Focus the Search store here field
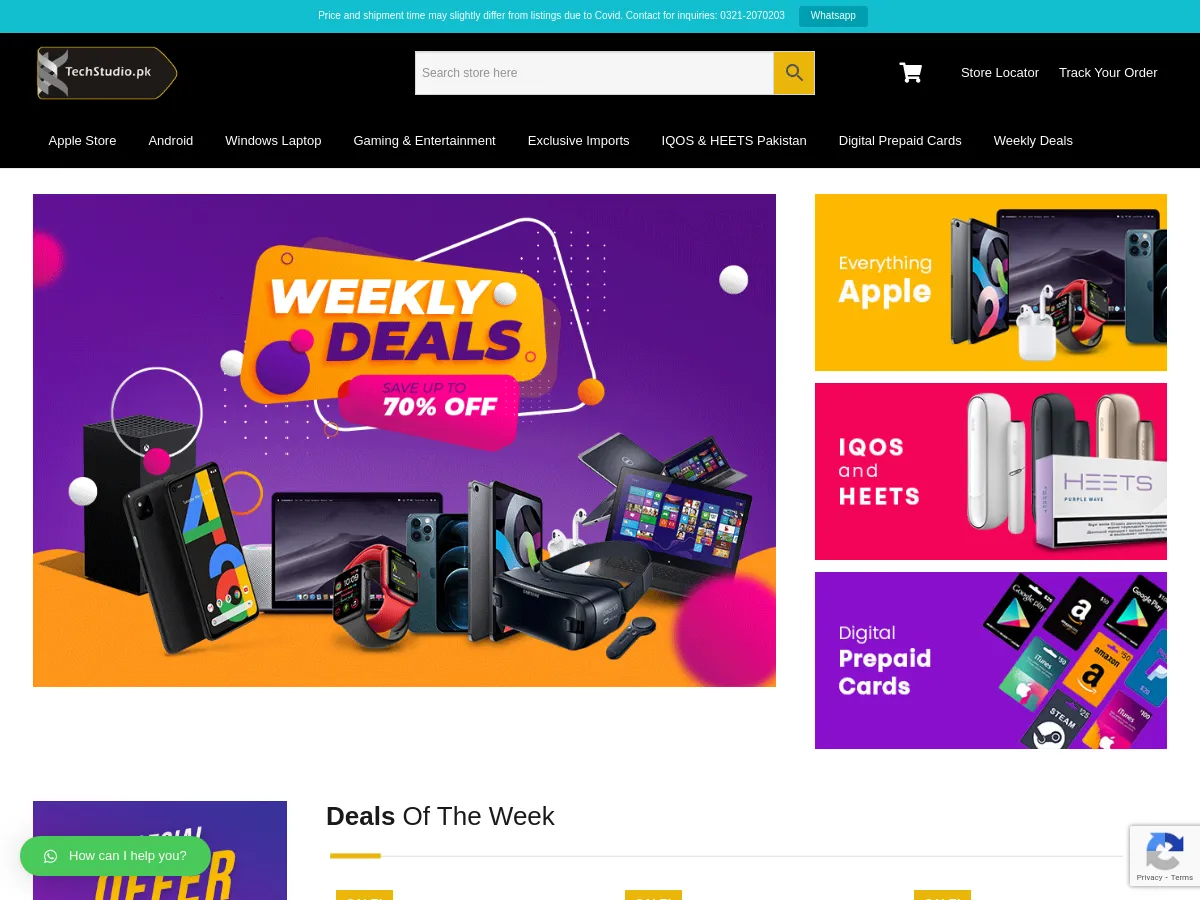This screenshot has height=900, width=1200. click(595, 73)
